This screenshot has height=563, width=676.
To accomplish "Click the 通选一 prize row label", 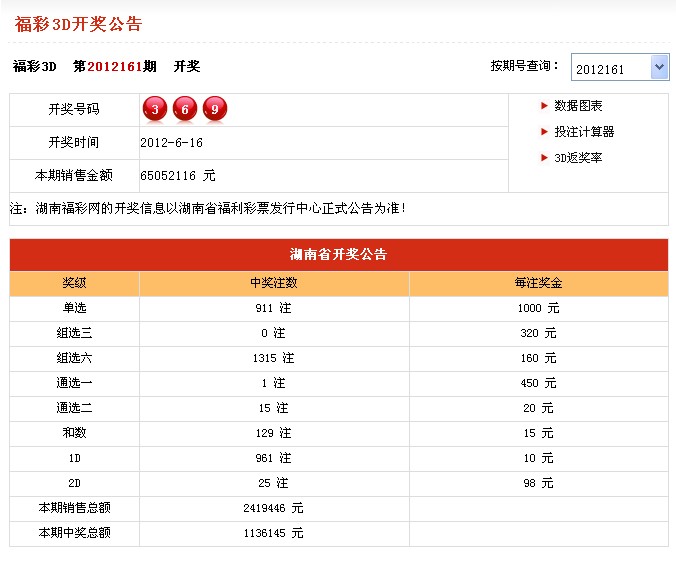I will click(74, 383).
